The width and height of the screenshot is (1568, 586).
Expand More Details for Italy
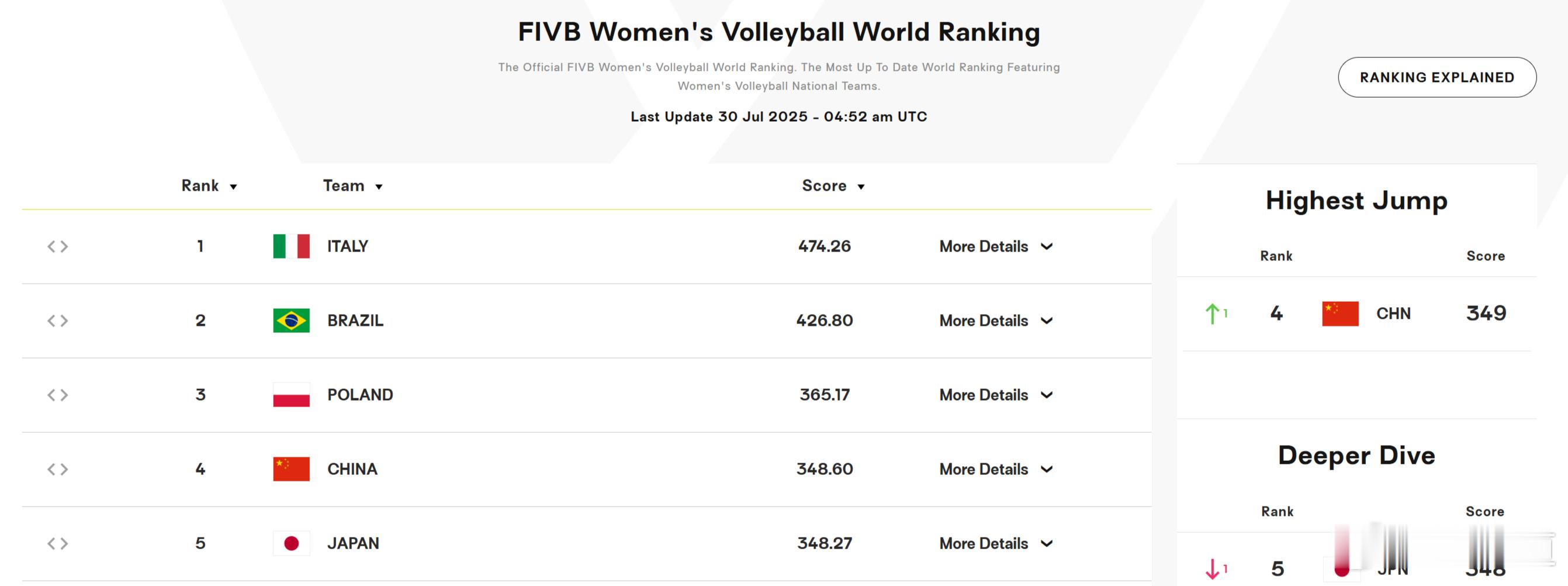pos(996,246)
